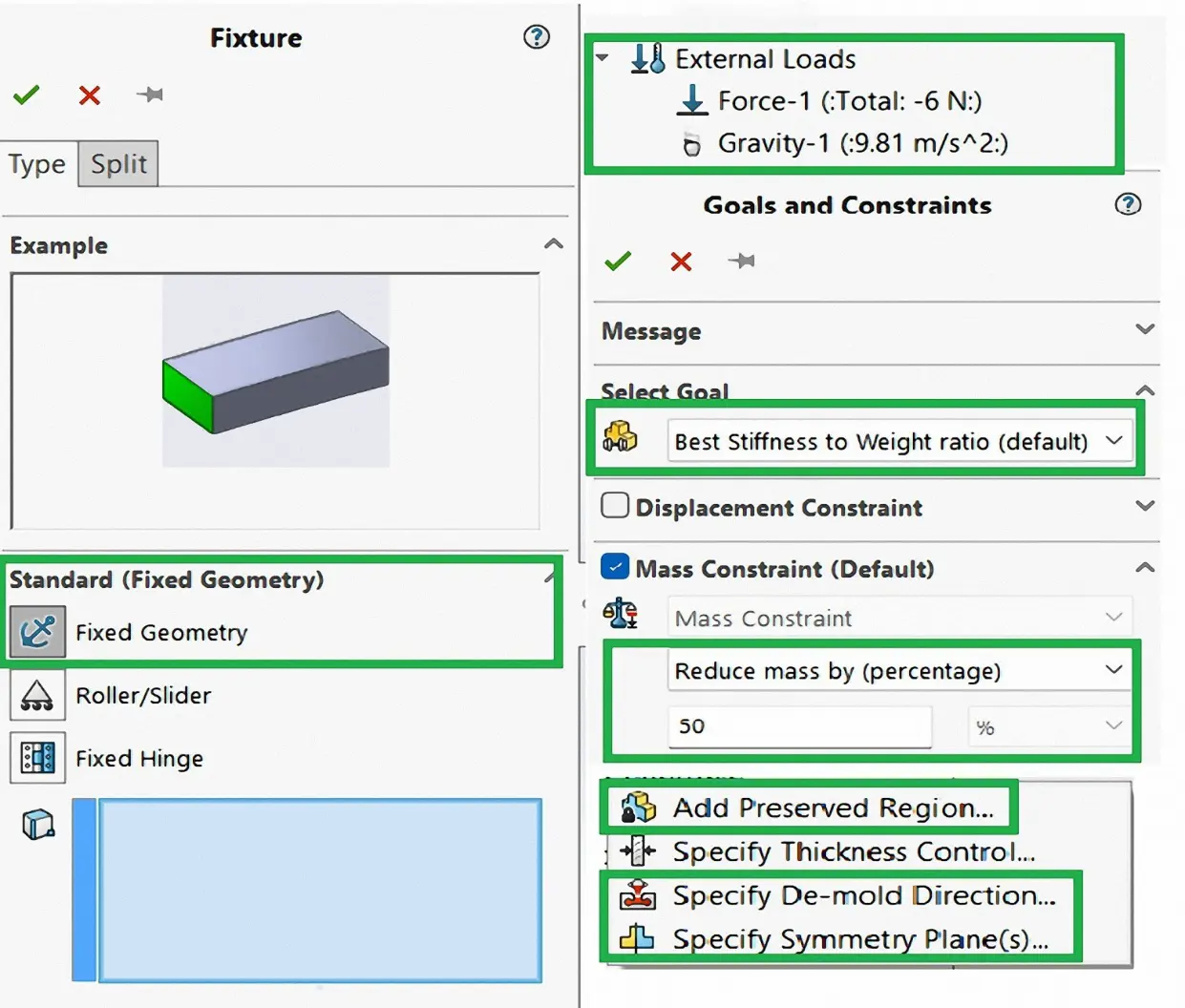Click the mass percentage field showing 50
Screen dimensions: 1185x1008
[798, 726]
